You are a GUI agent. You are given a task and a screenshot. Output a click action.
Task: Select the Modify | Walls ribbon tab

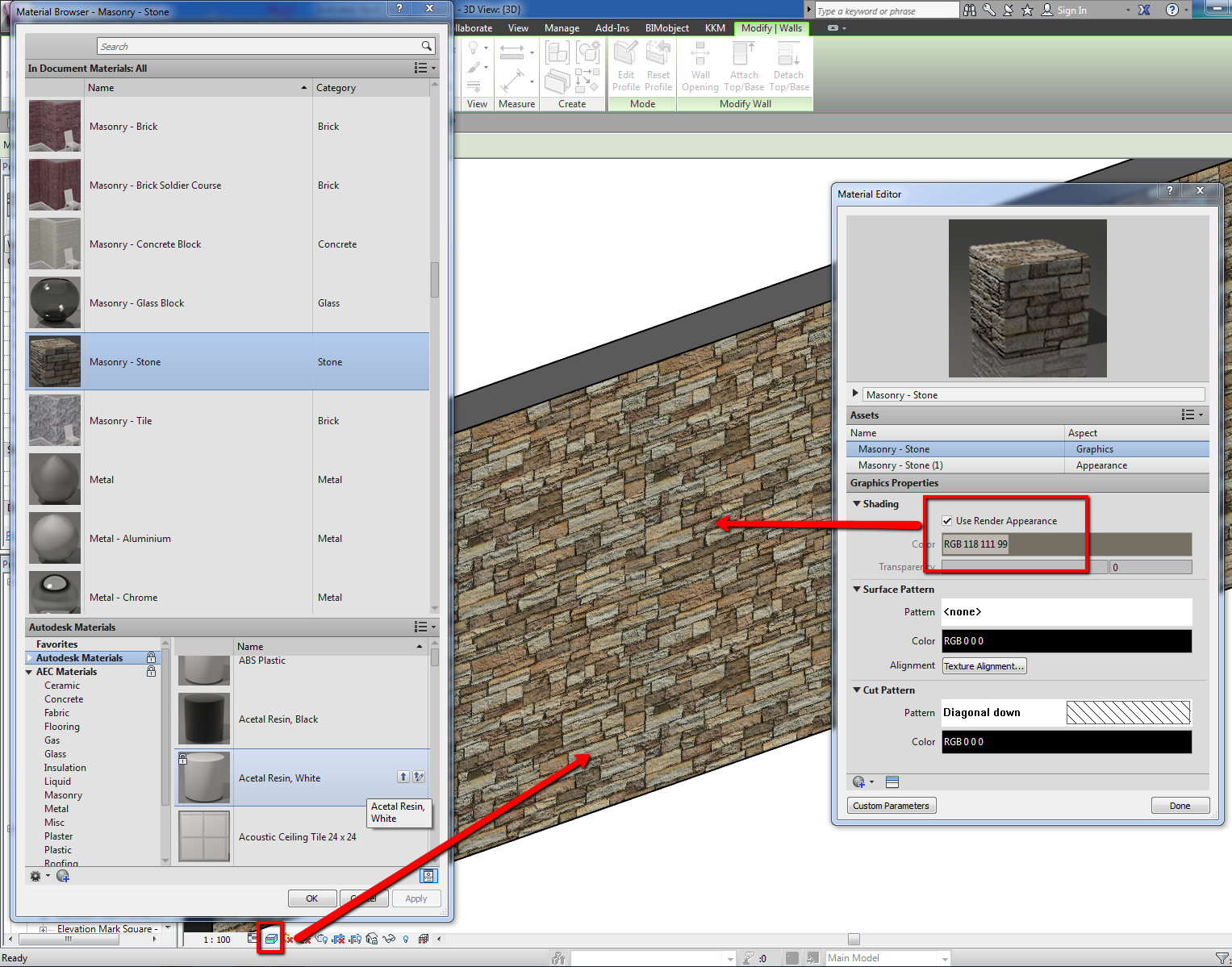pyautogui.click(x=771, y=28)
